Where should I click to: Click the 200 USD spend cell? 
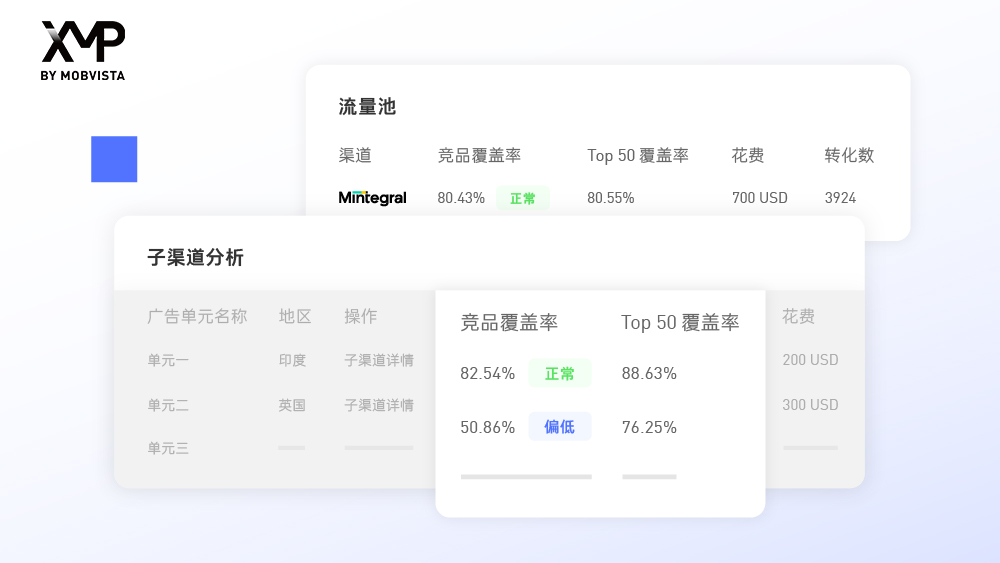click(810, 360)
